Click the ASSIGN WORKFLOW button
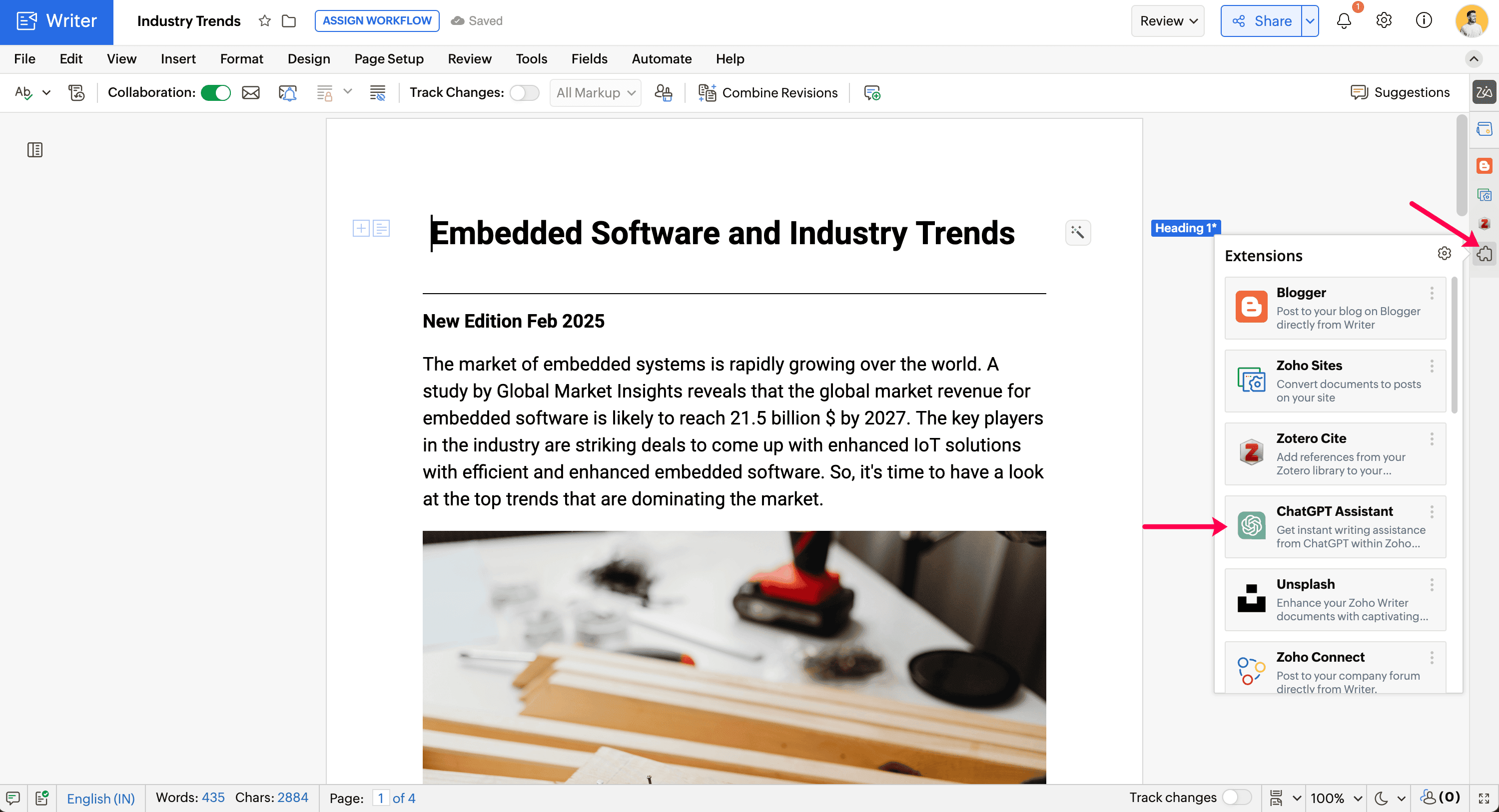This screenshot has width=1499, height=812. click(376, 21)
